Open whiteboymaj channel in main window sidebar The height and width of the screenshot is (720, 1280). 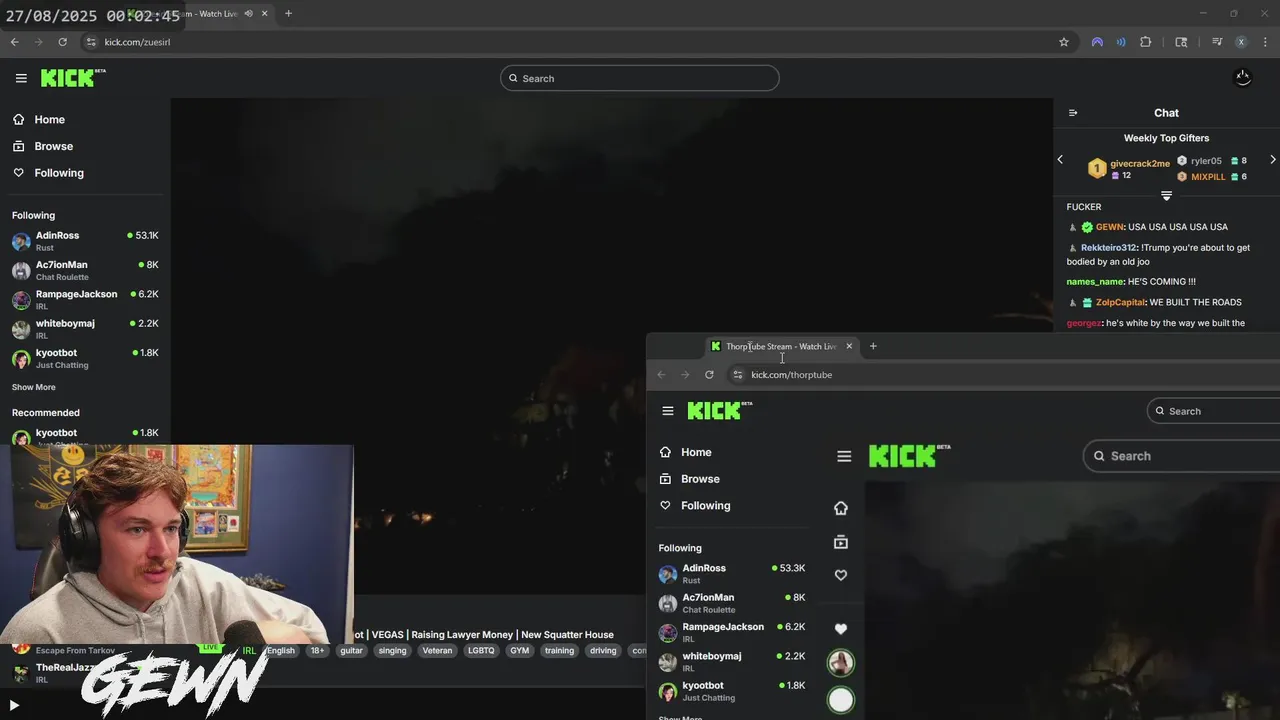coord(85,328)
